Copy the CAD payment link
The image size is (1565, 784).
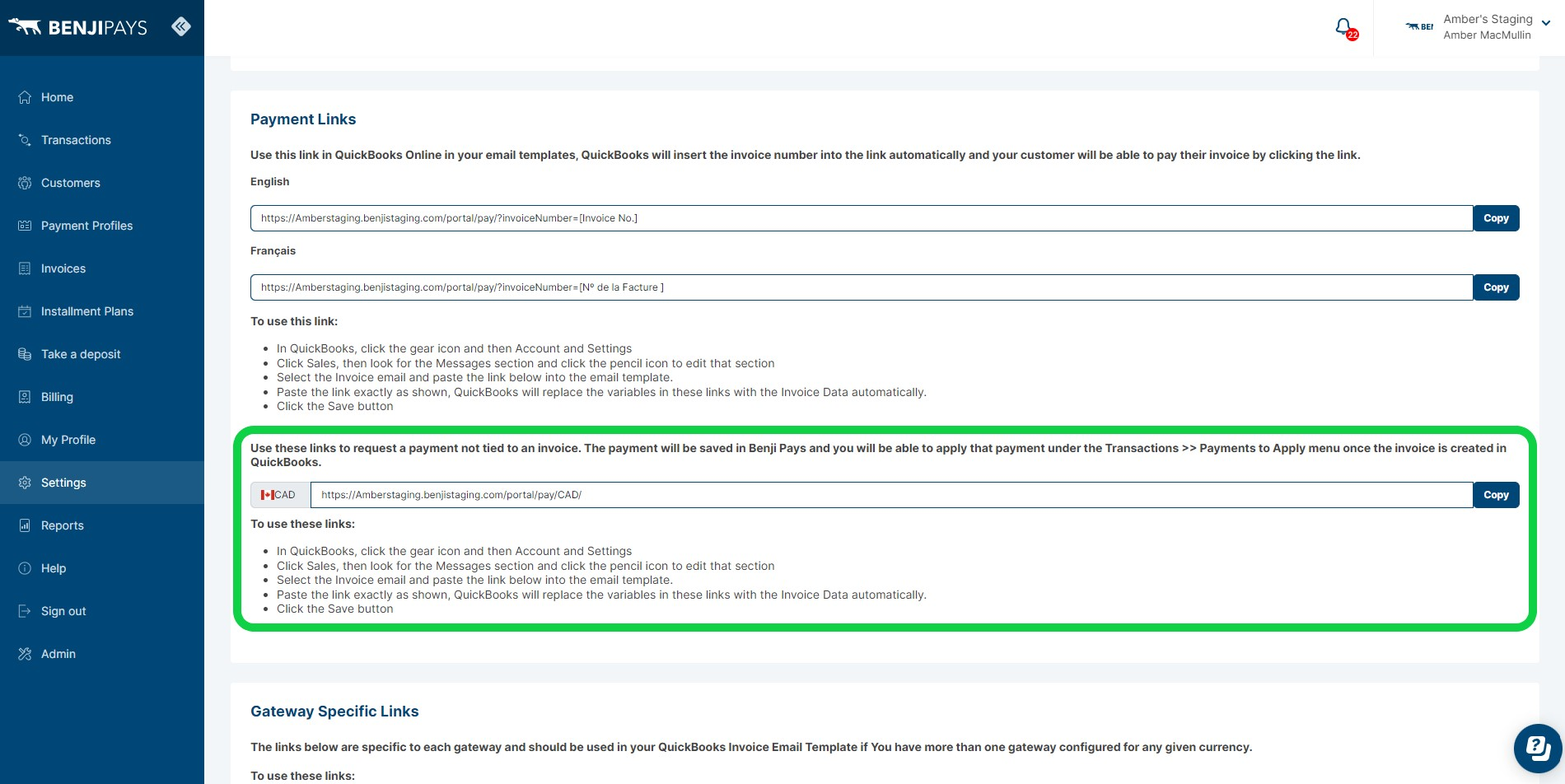coord(1496,495)
